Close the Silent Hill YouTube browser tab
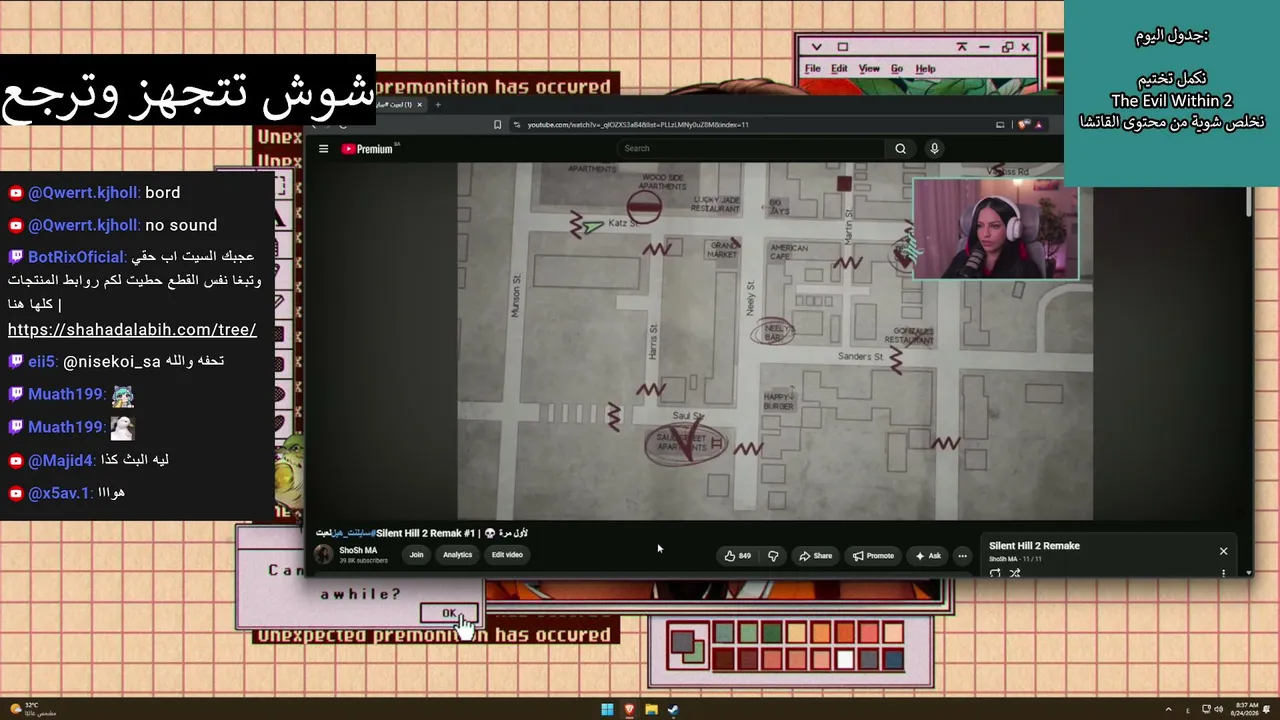Screen dimensions: 1280x720 [x=420, y=104]
